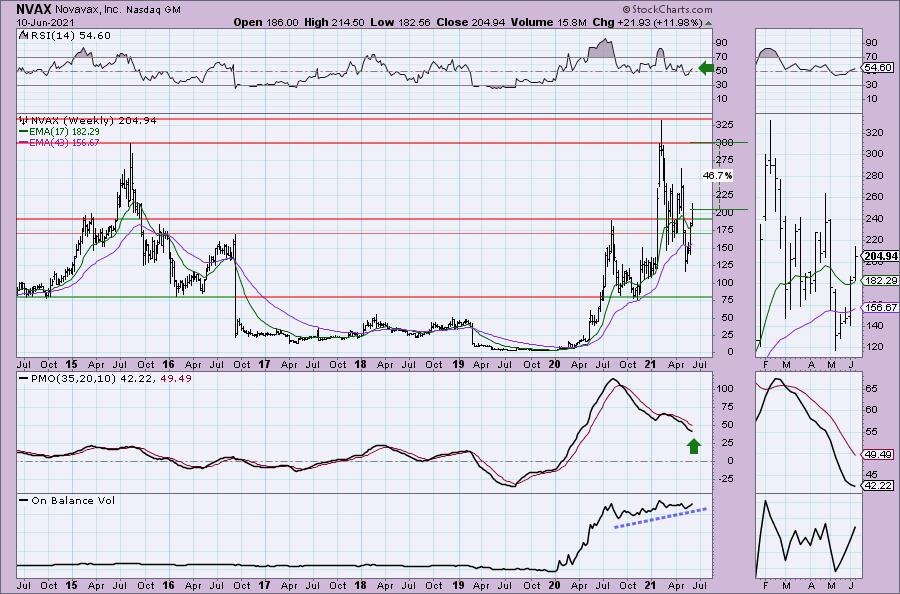Viewport: 900px width, 594px height.
Task: Click the boxed 49.49 PMO signal tag
Action: coord(879,454)
